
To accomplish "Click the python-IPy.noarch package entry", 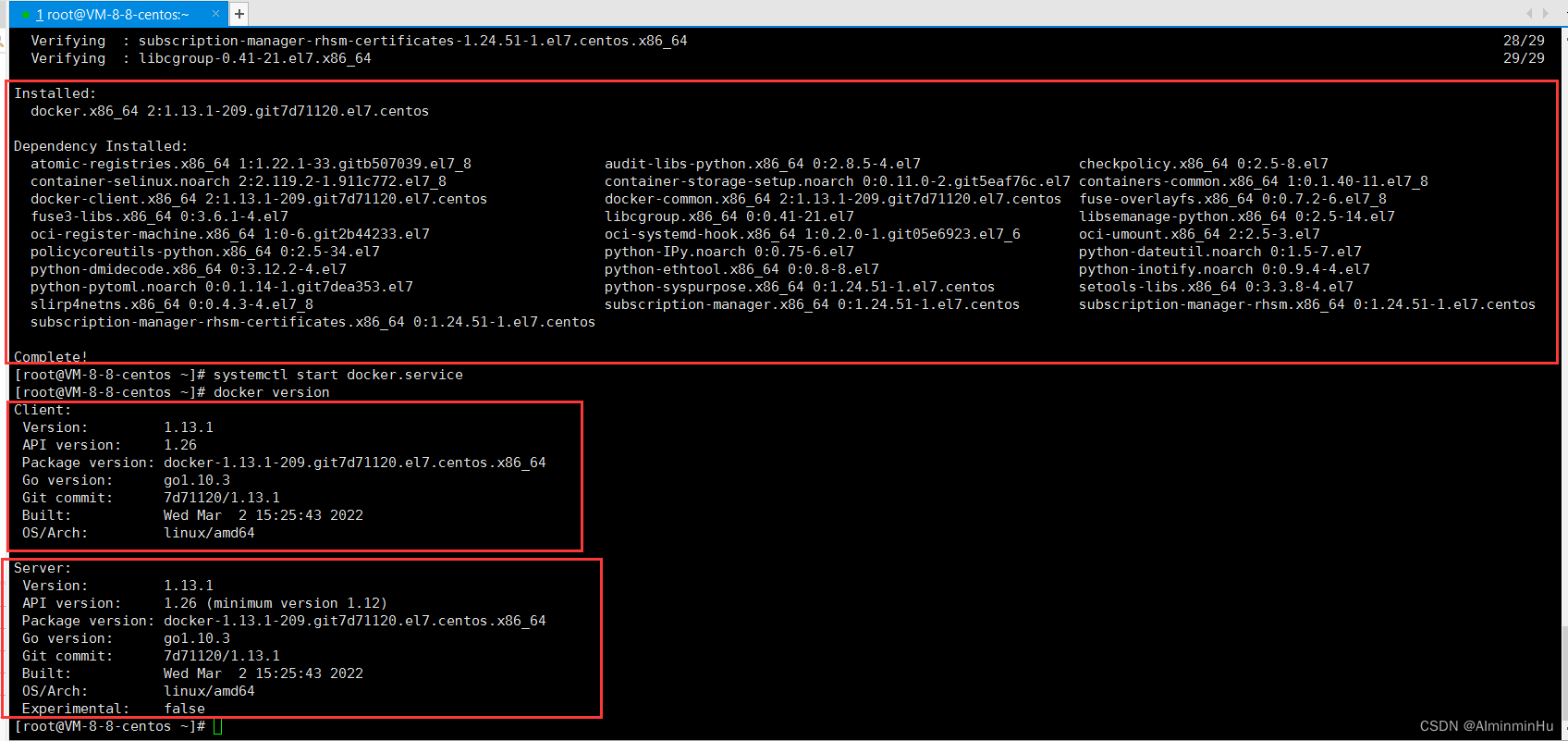I will pyautogui.click(x=729, y=252).
